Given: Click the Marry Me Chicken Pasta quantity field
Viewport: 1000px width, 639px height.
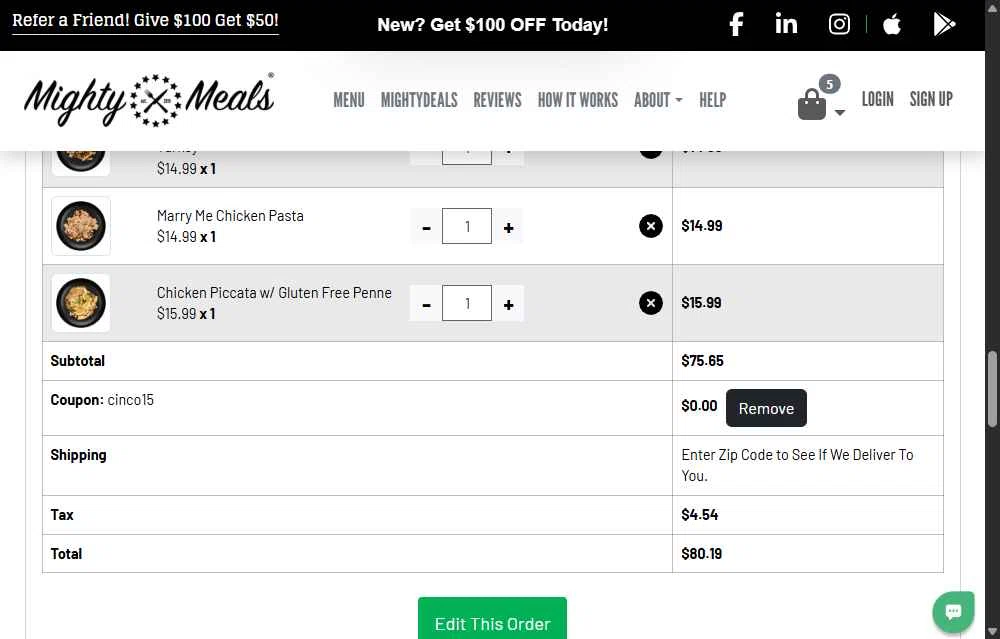Looking at the screenshot, I should click(x=467, y=226).
